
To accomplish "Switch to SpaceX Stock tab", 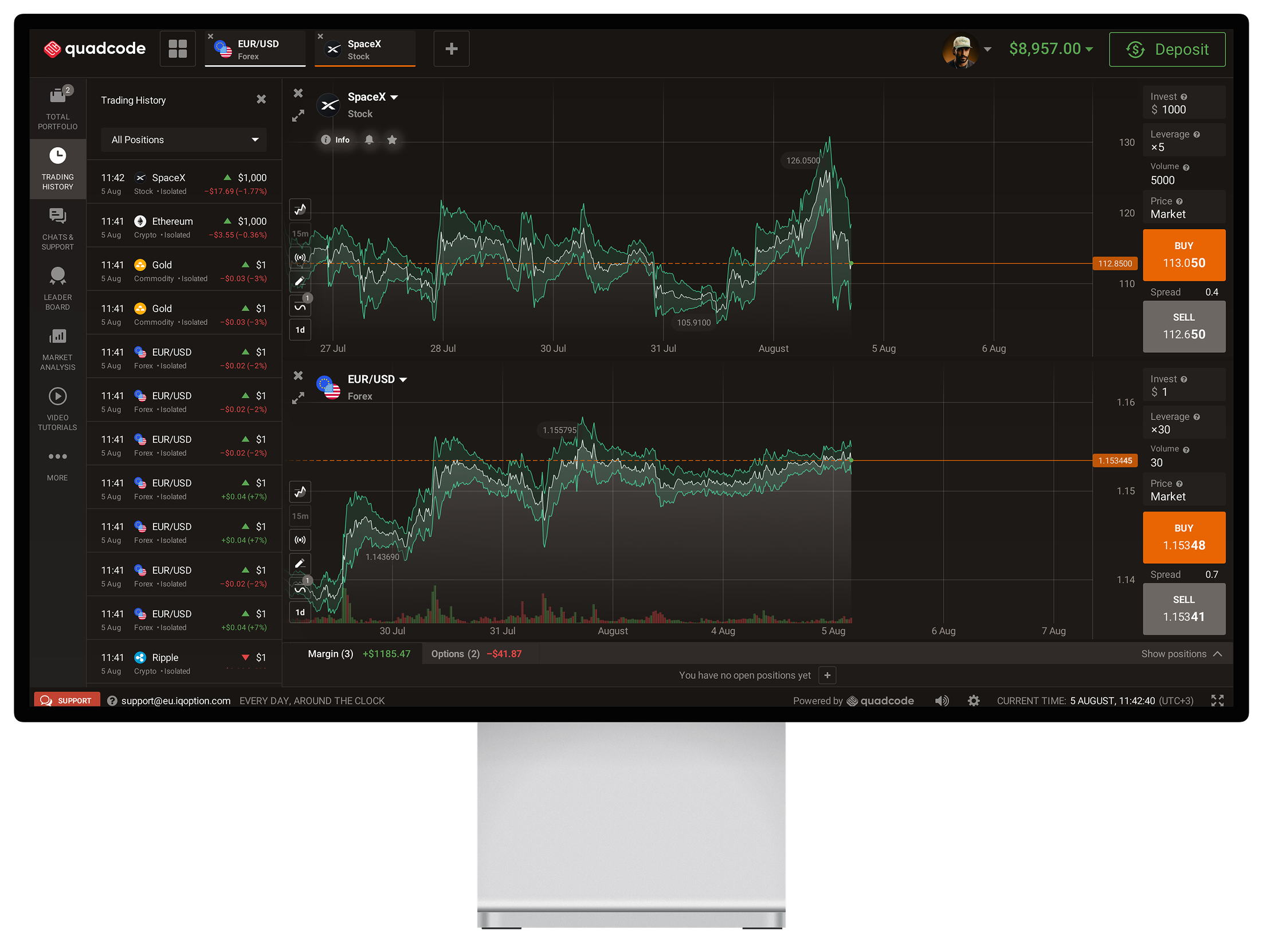I will click(365, 49).
